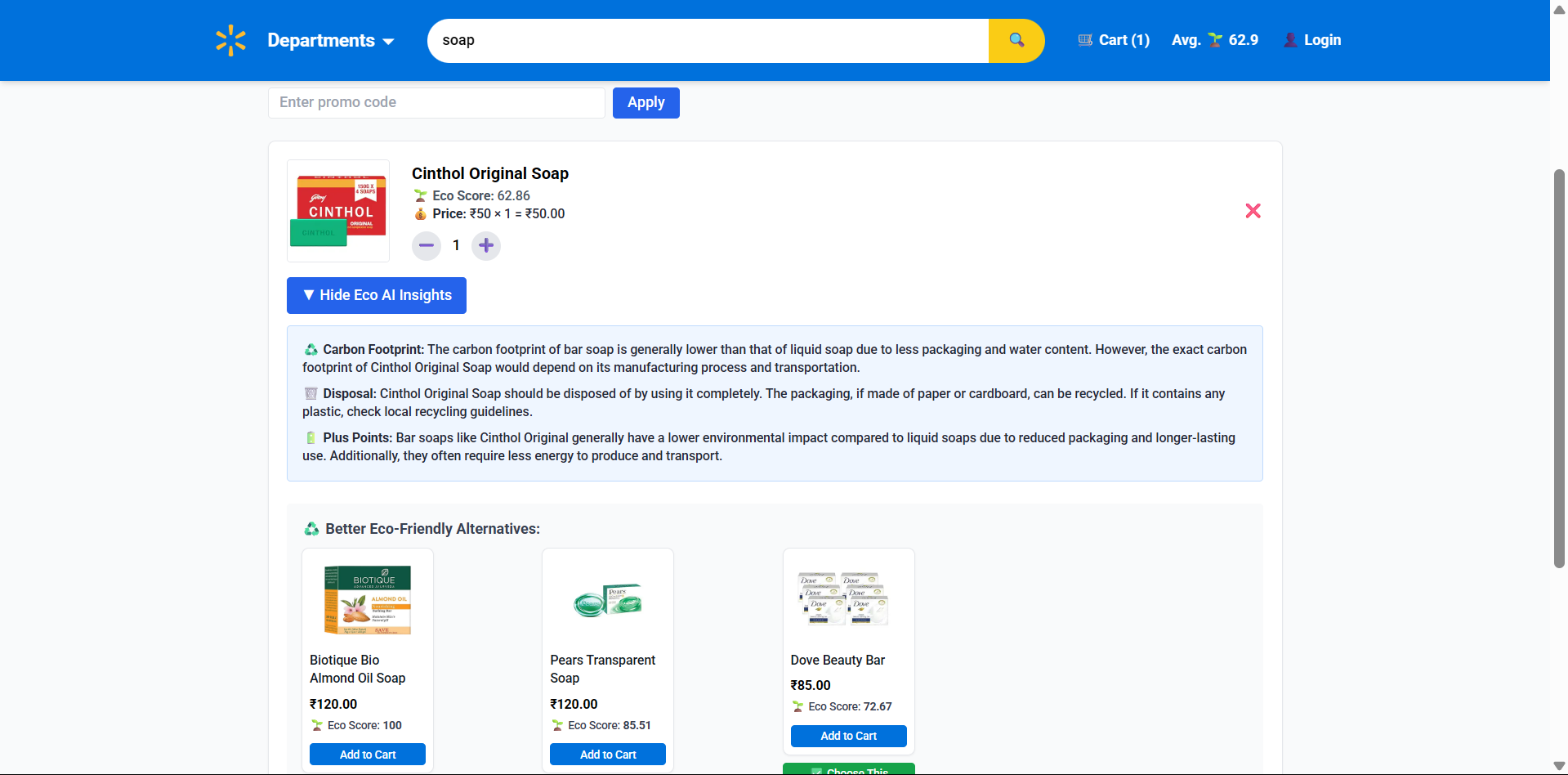
Task: Open Cart (1) in header
Action: click(1114, 40)
